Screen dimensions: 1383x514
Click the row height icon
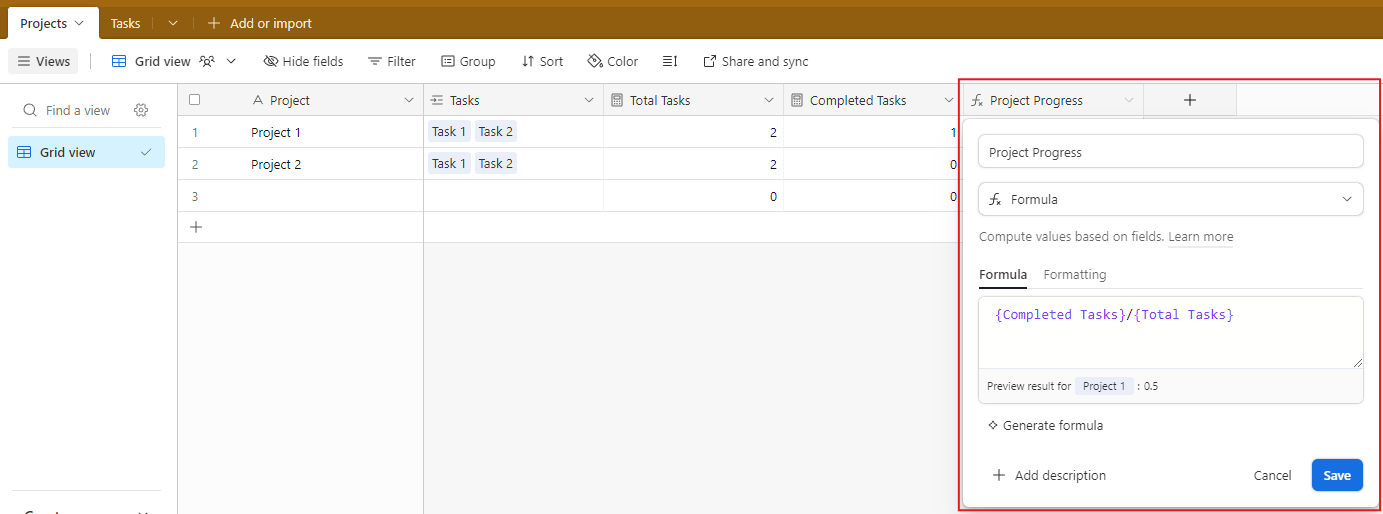click(670, 62)
